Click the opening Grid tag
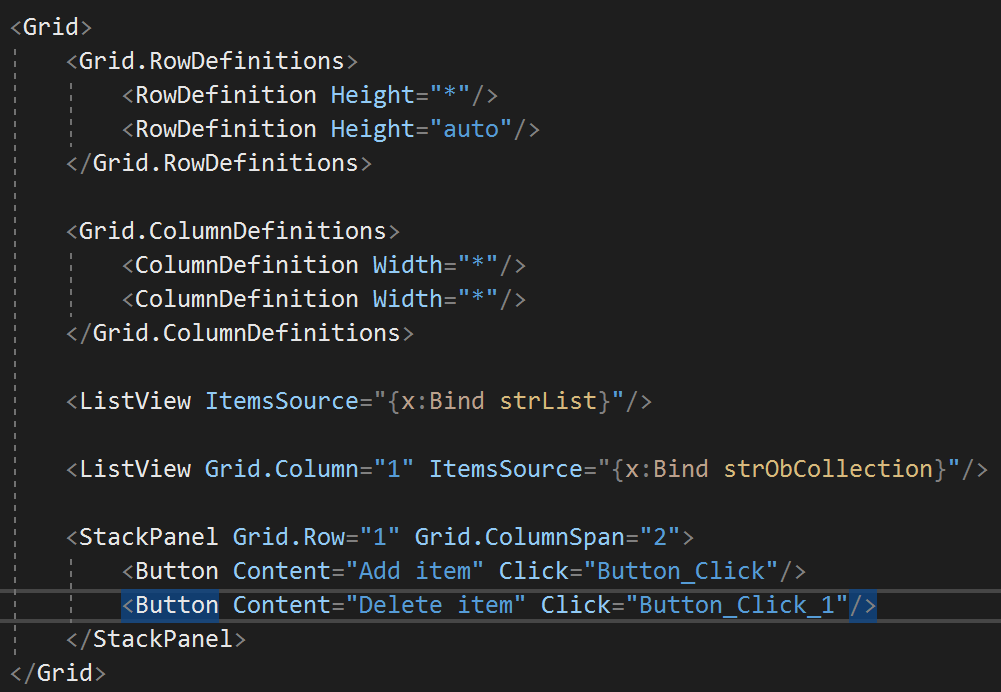The height and width of the screenshot is (692, 1001). [51, 27]
